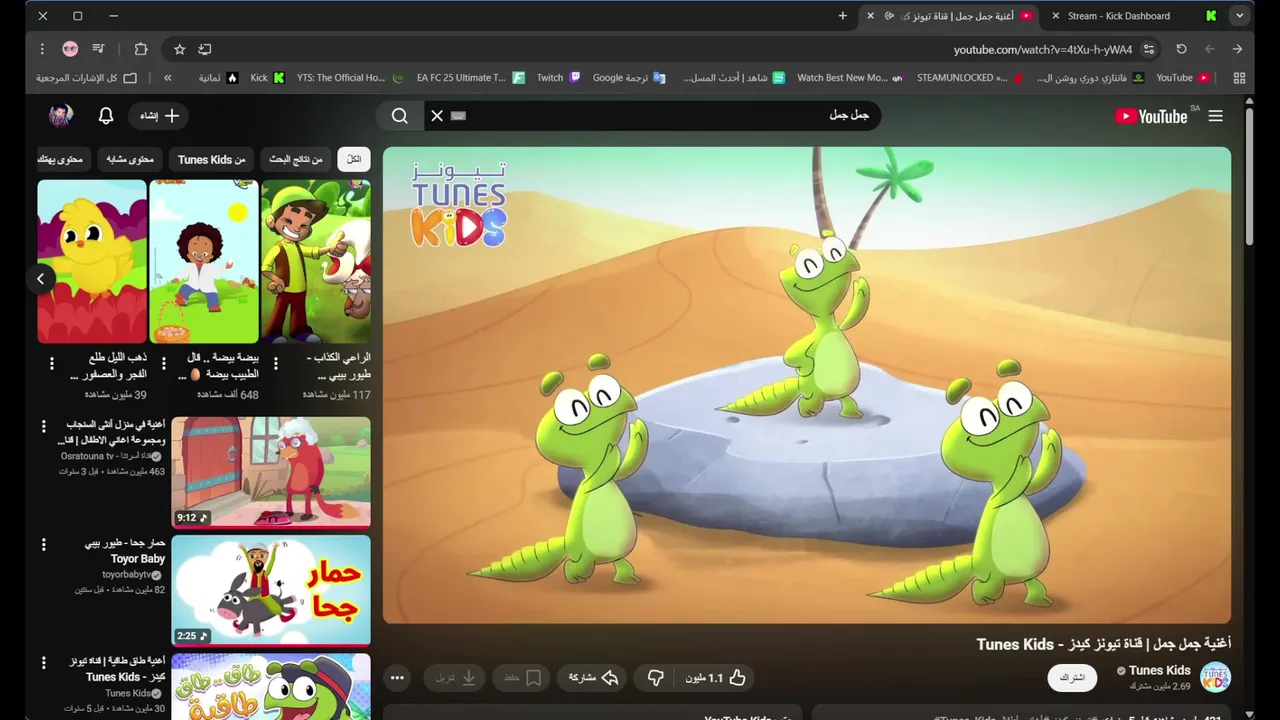This screenshot has width=1280, height=720.
Task: Open Chrome three-dot menu
Action: (x=42, y=49)
